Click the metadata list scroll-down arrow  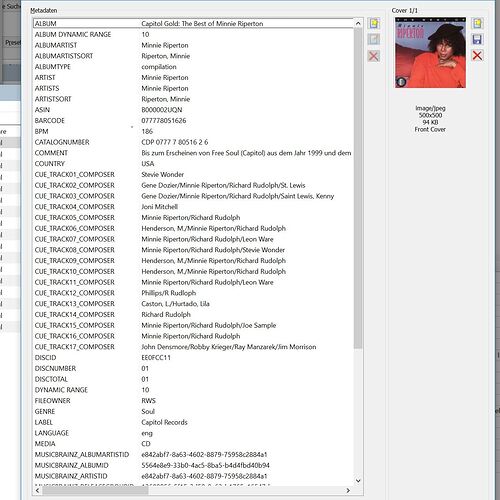tap(358, 481)
